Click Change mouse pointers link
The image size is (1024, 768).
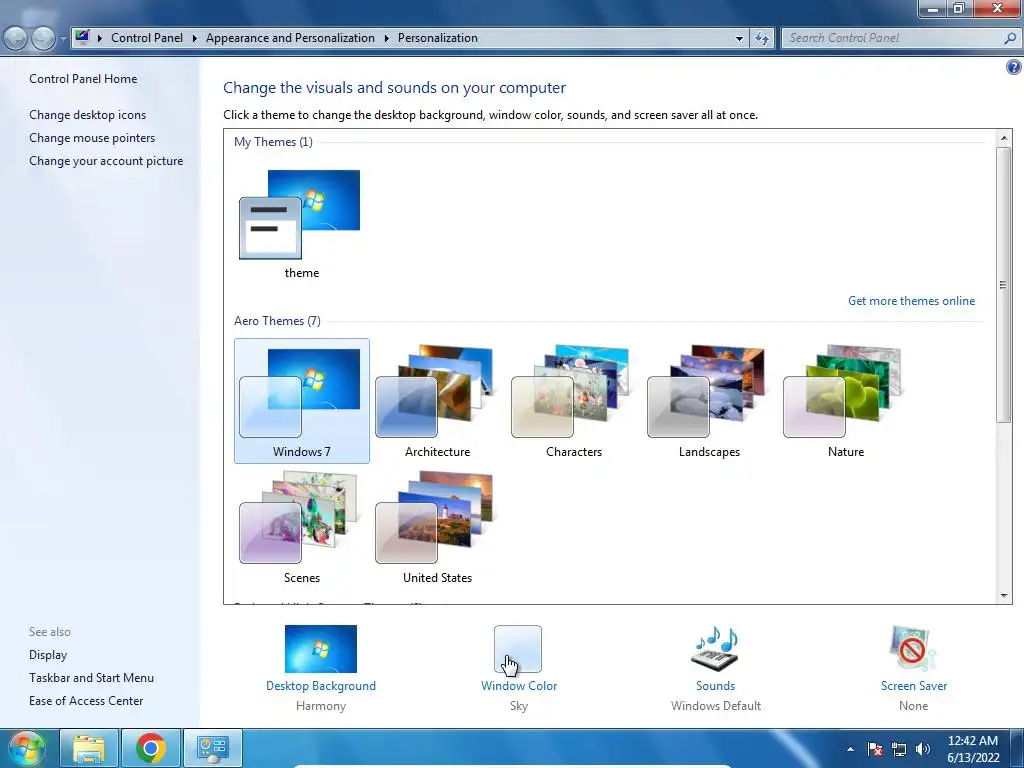(x=92, y=138)
